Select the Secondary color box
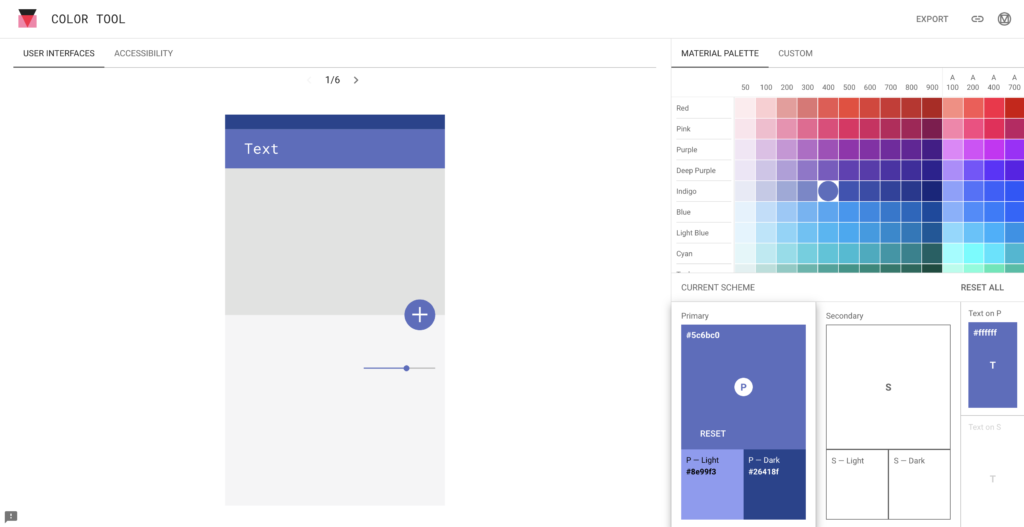The image size is (1024, 527). [x=888, y=387]
